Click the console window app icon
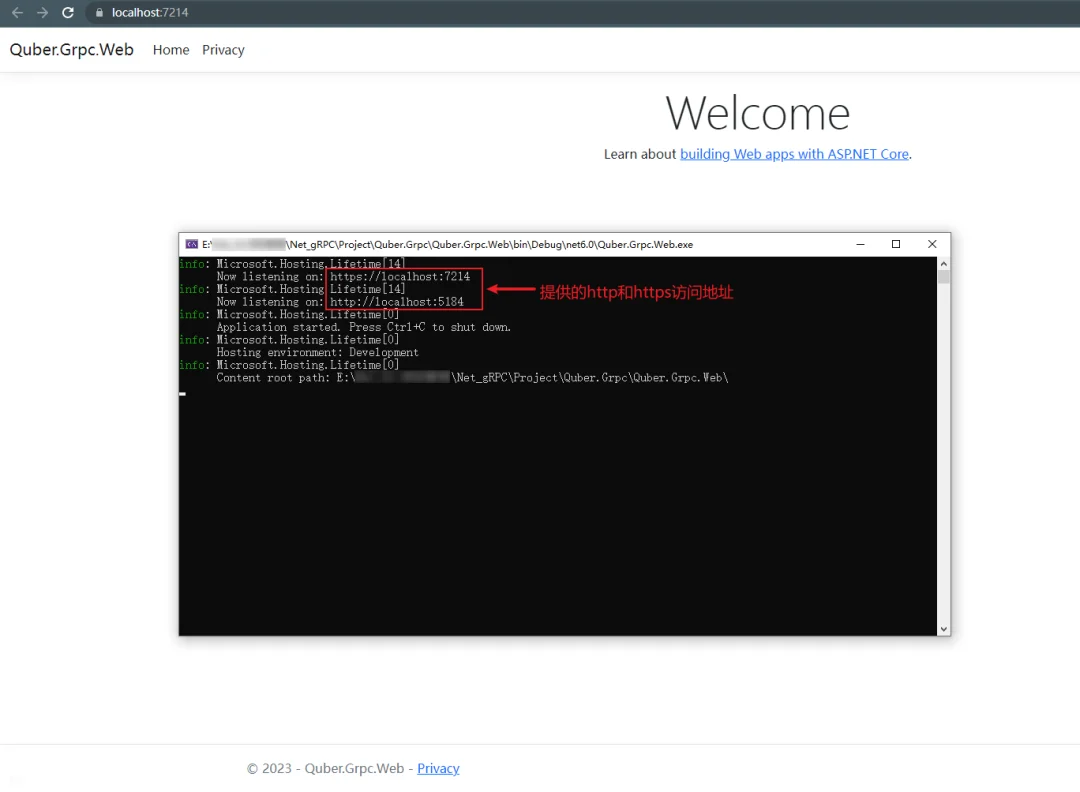Viewport: 1080px width, 792px height. [191, 244]
